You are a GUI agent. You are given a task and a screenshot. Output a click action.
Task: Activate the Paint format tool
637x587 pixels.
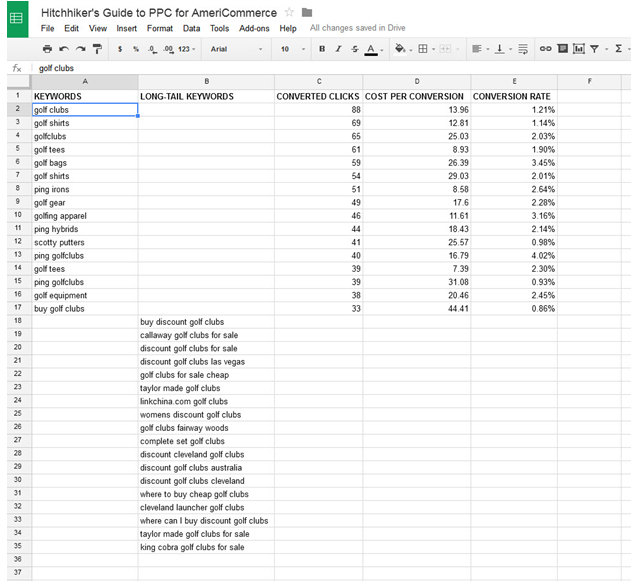click(97, 49)
